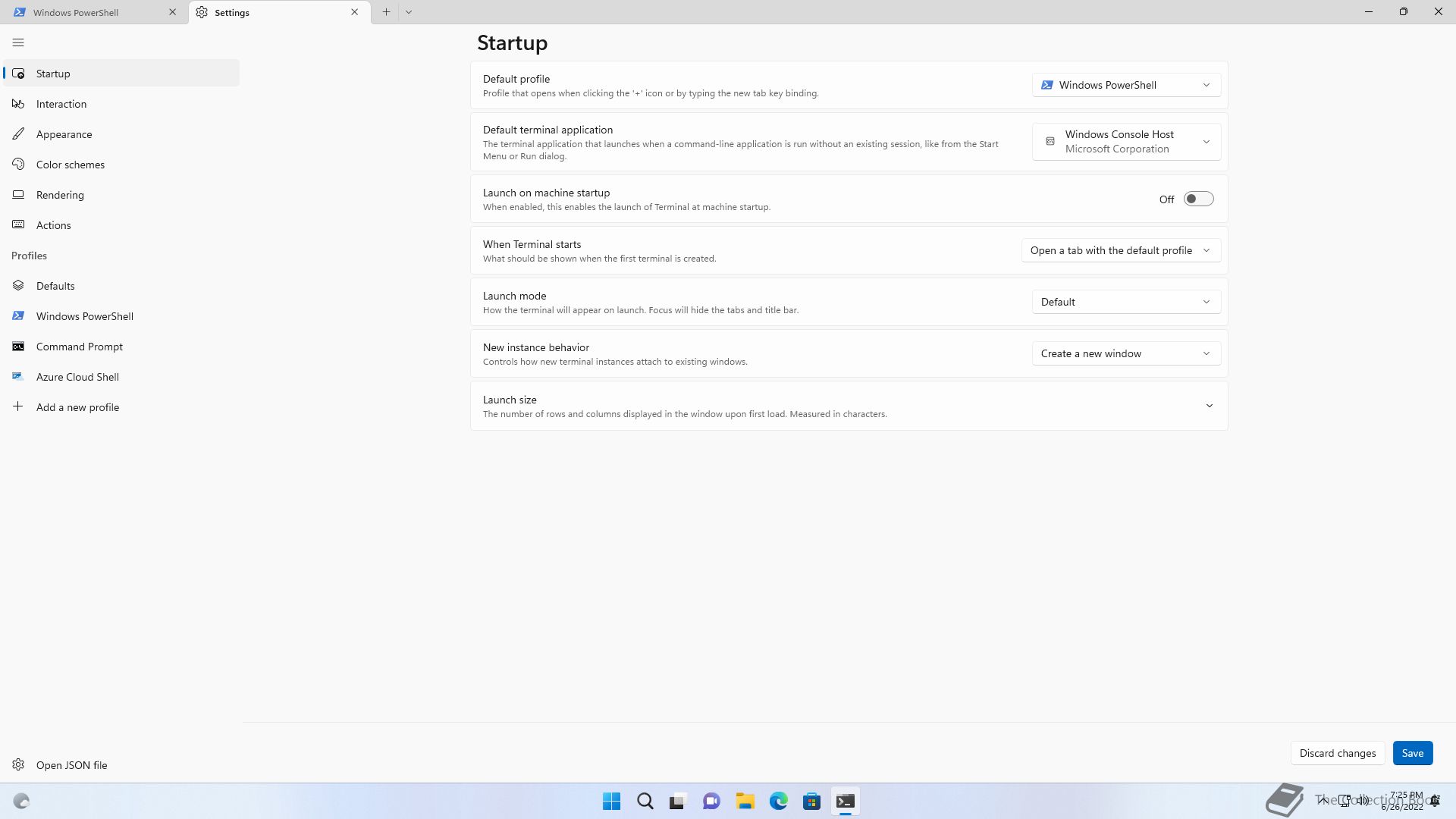The width and height of the screenshot is (1456, 819).
Task: Click the Command Prompt profile icon
Action: point(18,347)
